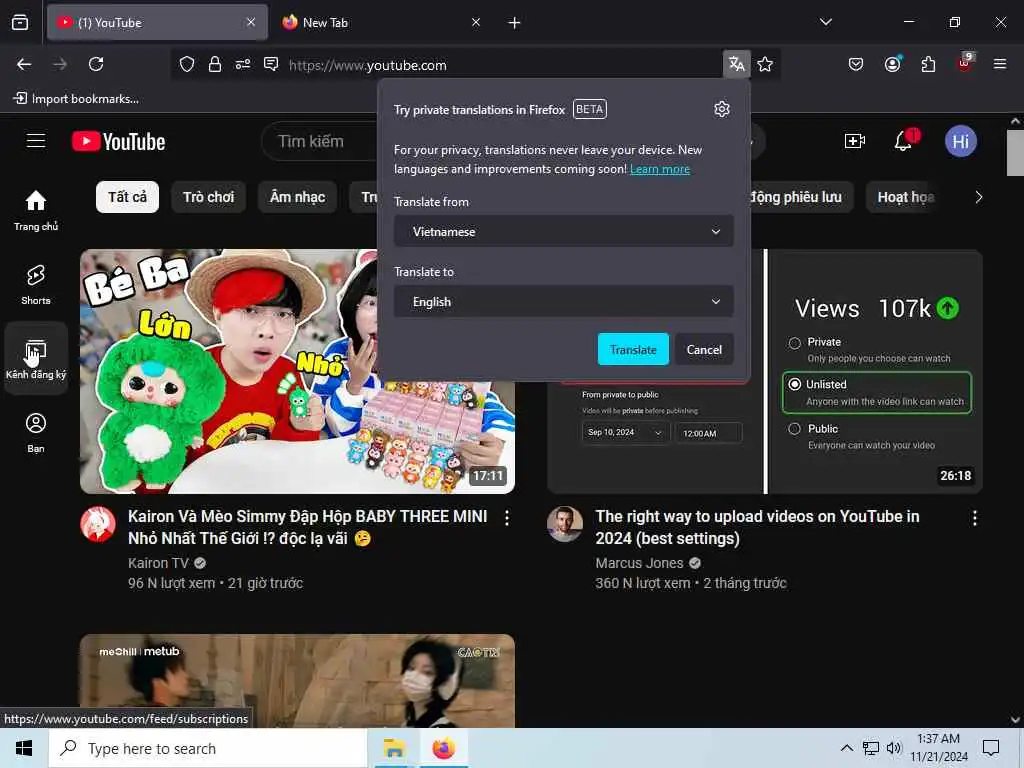This screenshot has width=1024, height=768.
Task: Click Kairon TV channel name
Action: click(x=158, y=563)
